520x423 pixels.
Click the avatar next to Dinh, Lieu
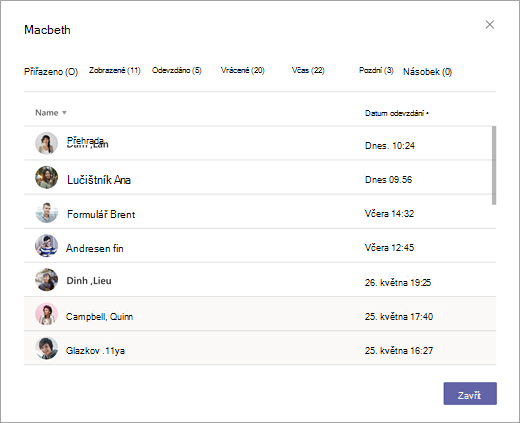pyautogui.click(x=46, y=280)
